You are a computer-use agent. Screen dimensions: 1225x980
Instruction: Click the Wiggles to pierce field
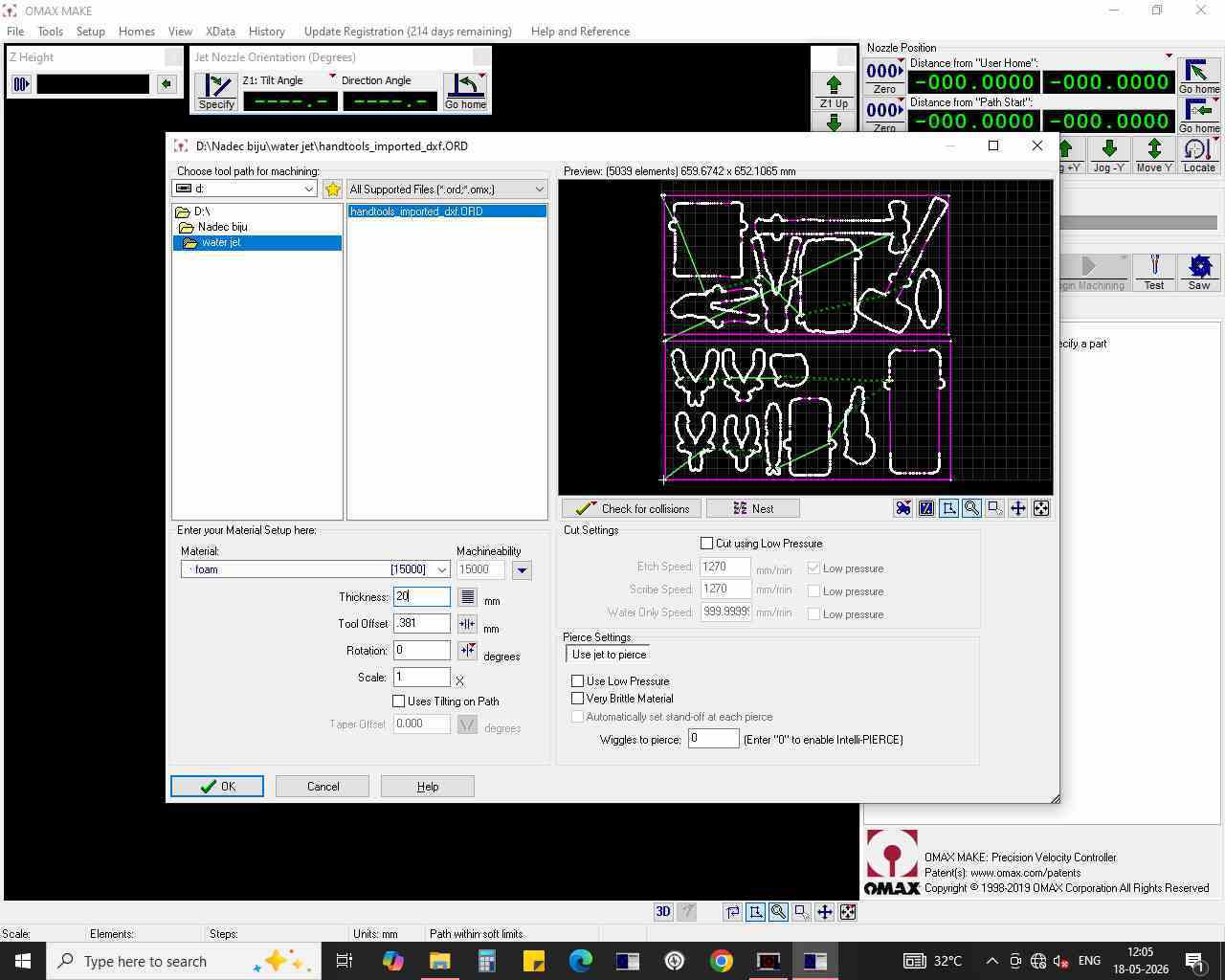coord(714,739)
